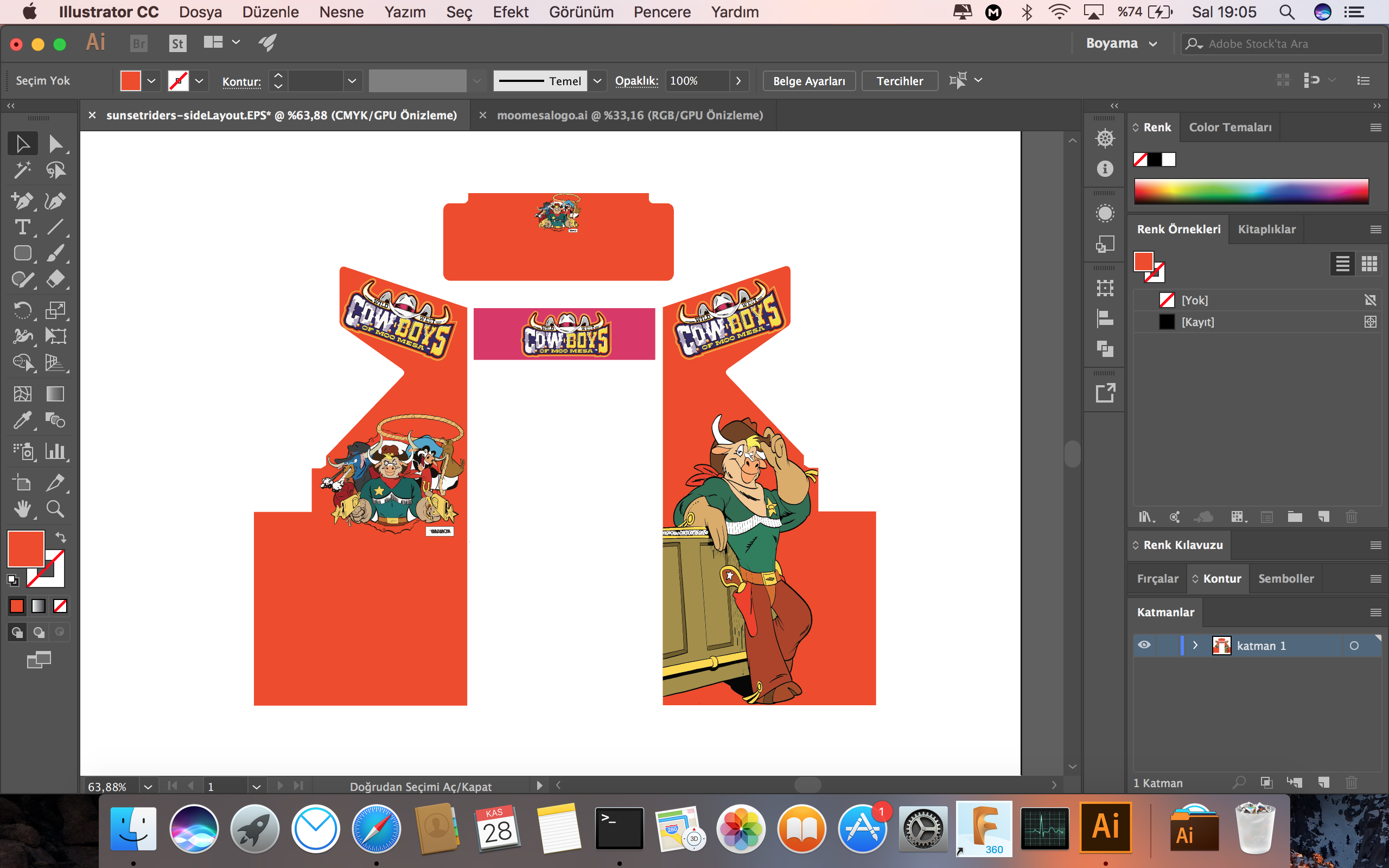This screenshot has width=1389, height=868.
Task: Open Adobe Stock from the St icon
Action: [178, 43]
